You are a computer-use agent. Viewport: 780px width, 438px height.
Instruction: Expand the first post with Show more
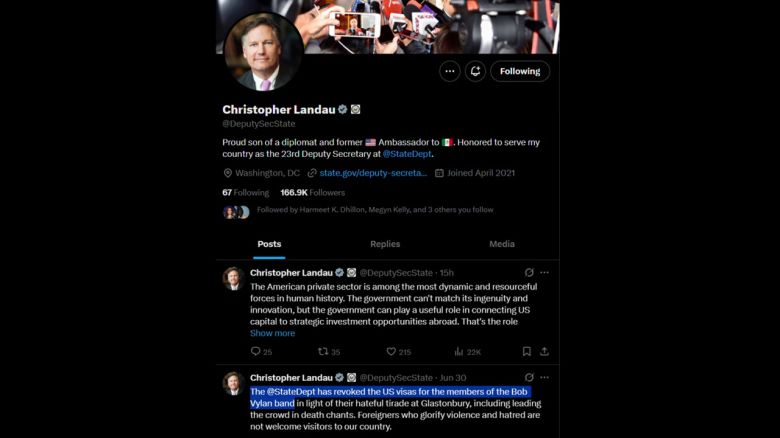tap(272, 333)
